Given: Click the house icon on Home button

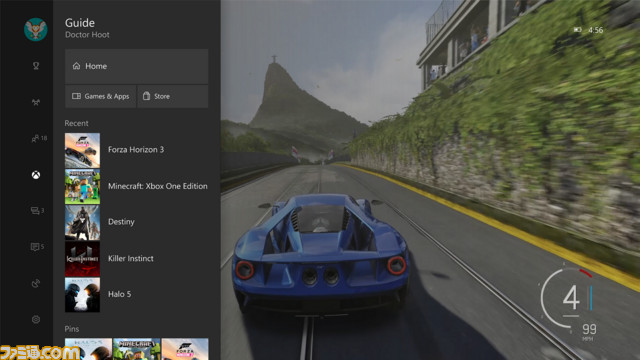Looking at the screenshot, I should (x=76, y=66).
